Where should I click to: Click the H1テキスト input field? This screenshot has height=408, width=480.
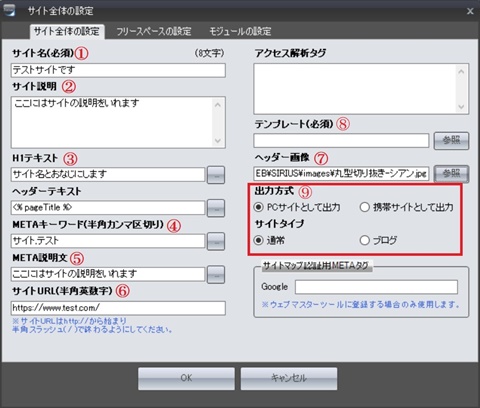point(108,174)
